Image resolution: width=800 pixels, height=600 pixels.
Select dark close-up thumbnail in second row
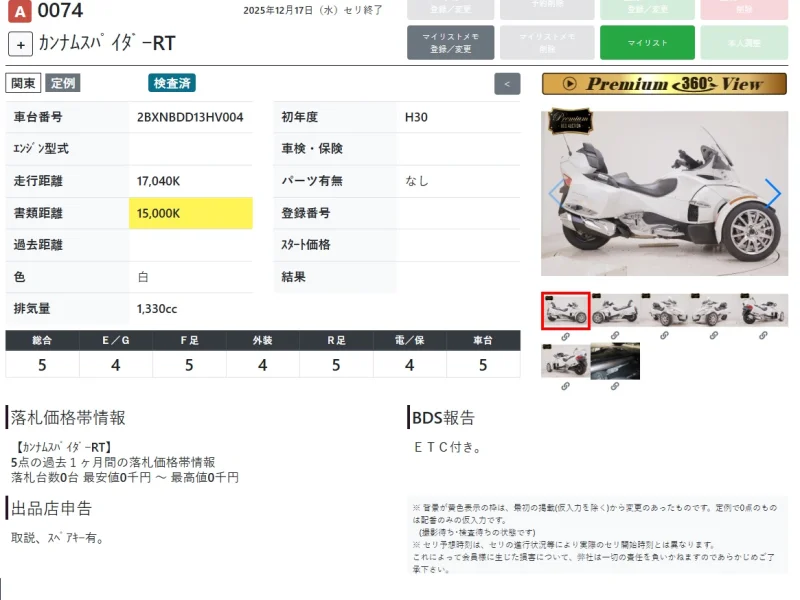(615, 361)
